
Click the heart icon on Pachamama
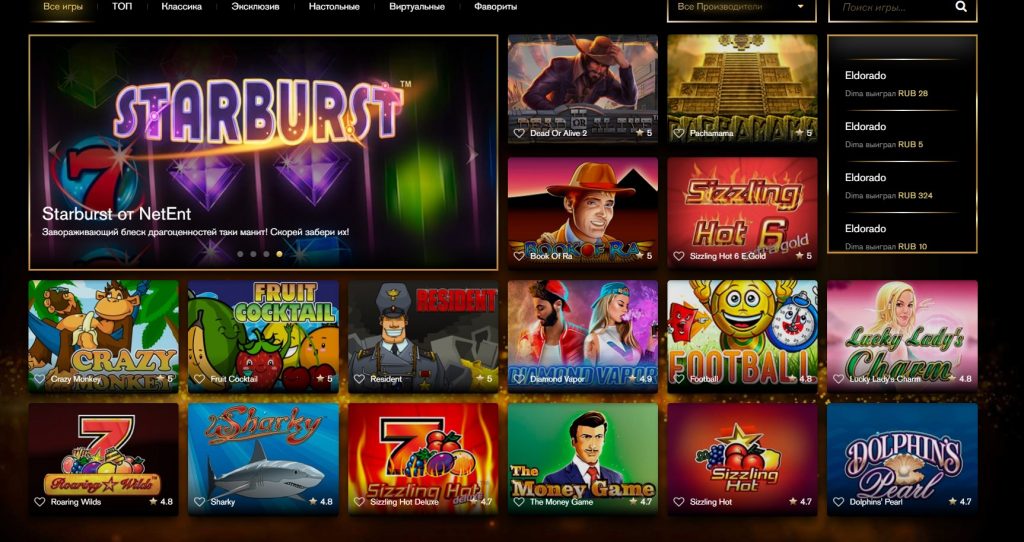[679, 133]
